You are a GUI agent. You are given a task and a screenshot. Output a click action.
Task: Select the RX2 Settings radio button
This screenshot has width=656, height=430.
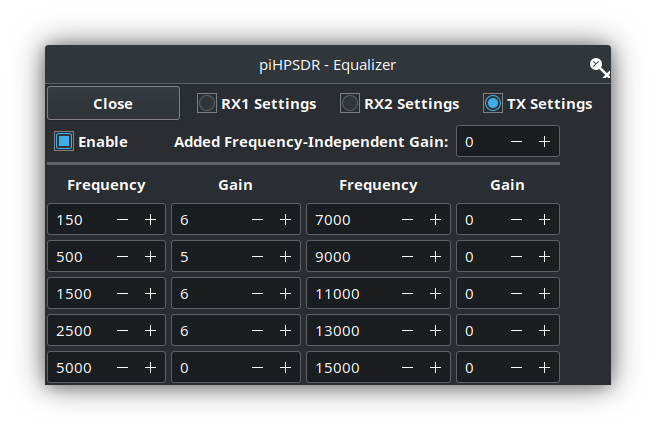coord(350,103)
